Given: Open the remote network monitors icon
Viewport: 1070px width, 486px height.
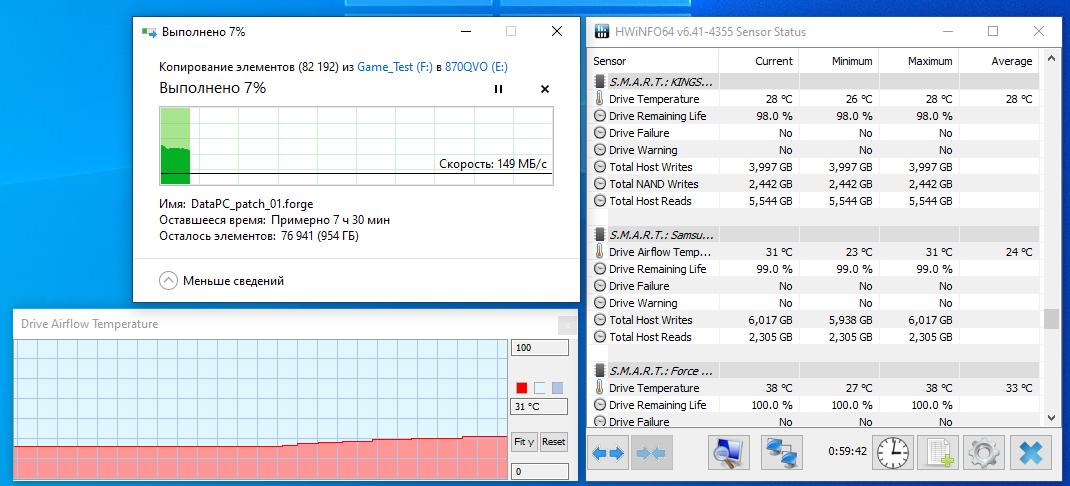Looking at the screenshot, I should pyautogui.click(x=783, y=453).
